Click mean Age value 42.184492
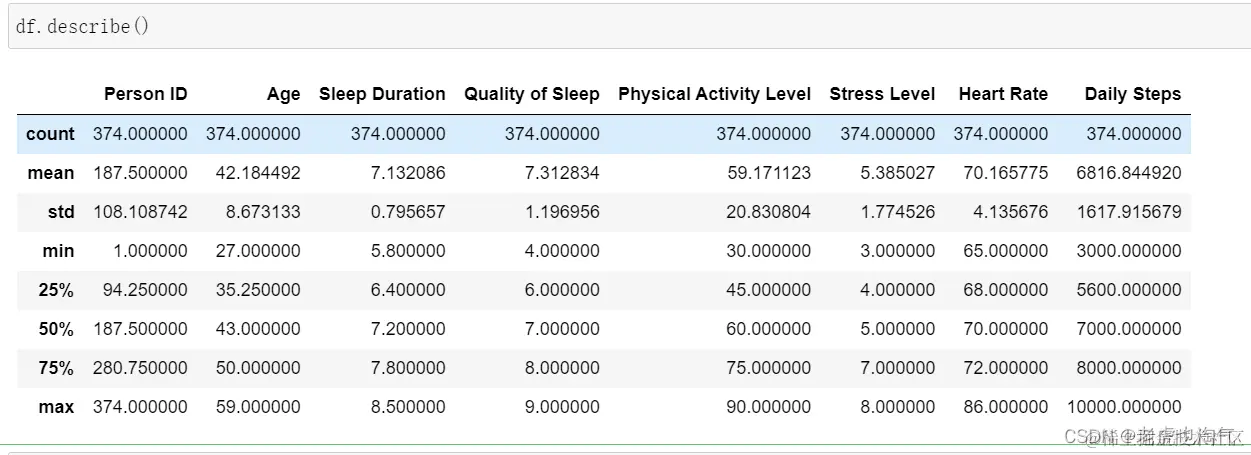 click(x=258, y=173)
